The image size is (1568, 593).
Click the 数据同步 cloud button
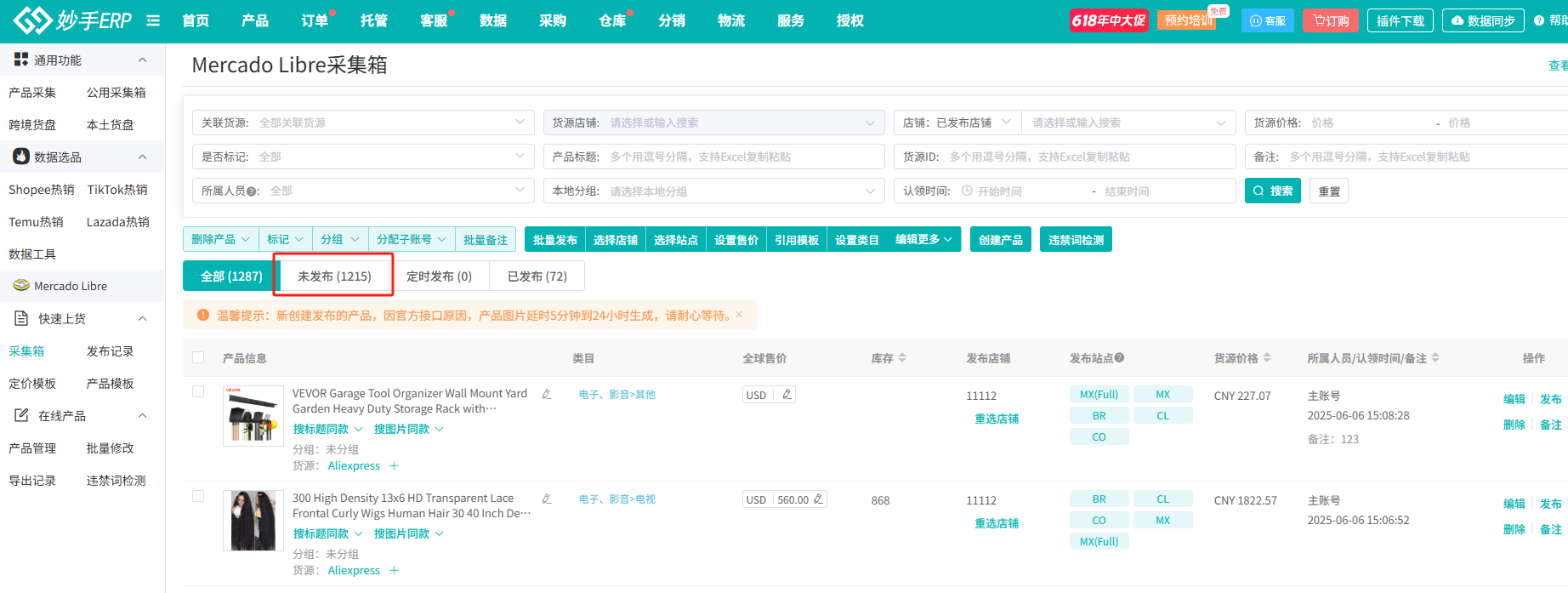click(x=1483, y=20)
